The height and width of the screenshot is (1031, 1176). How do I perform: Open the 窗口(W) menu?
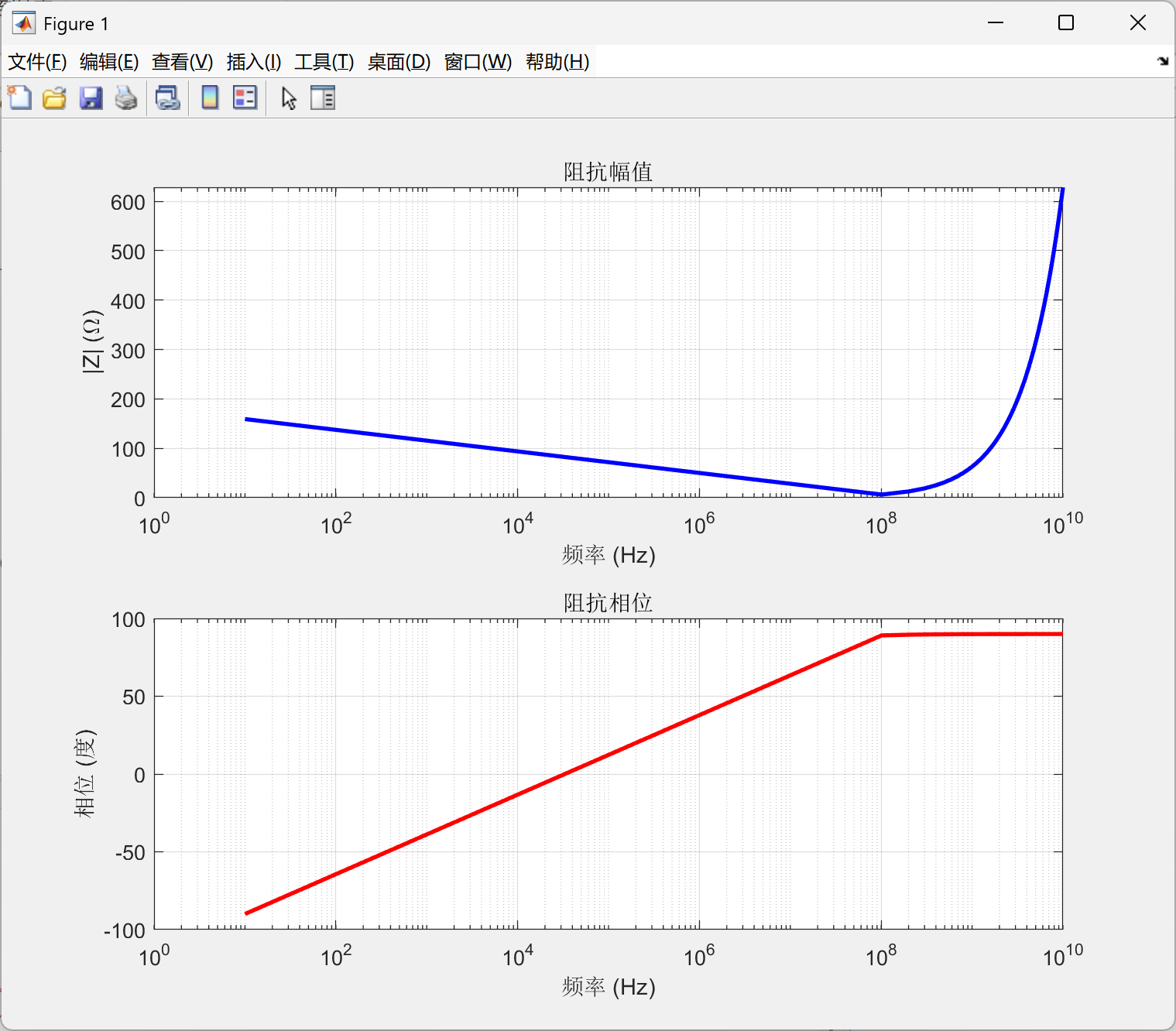pyautogui.click(x=478, y=62)
